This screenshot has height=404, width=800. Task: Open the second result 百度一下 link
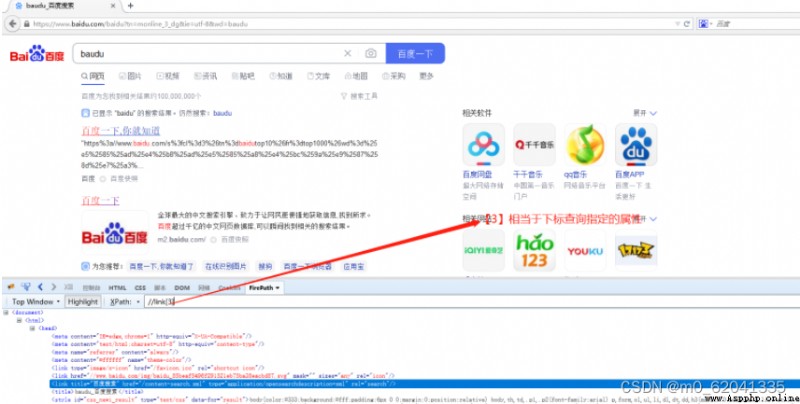(101, 200)
